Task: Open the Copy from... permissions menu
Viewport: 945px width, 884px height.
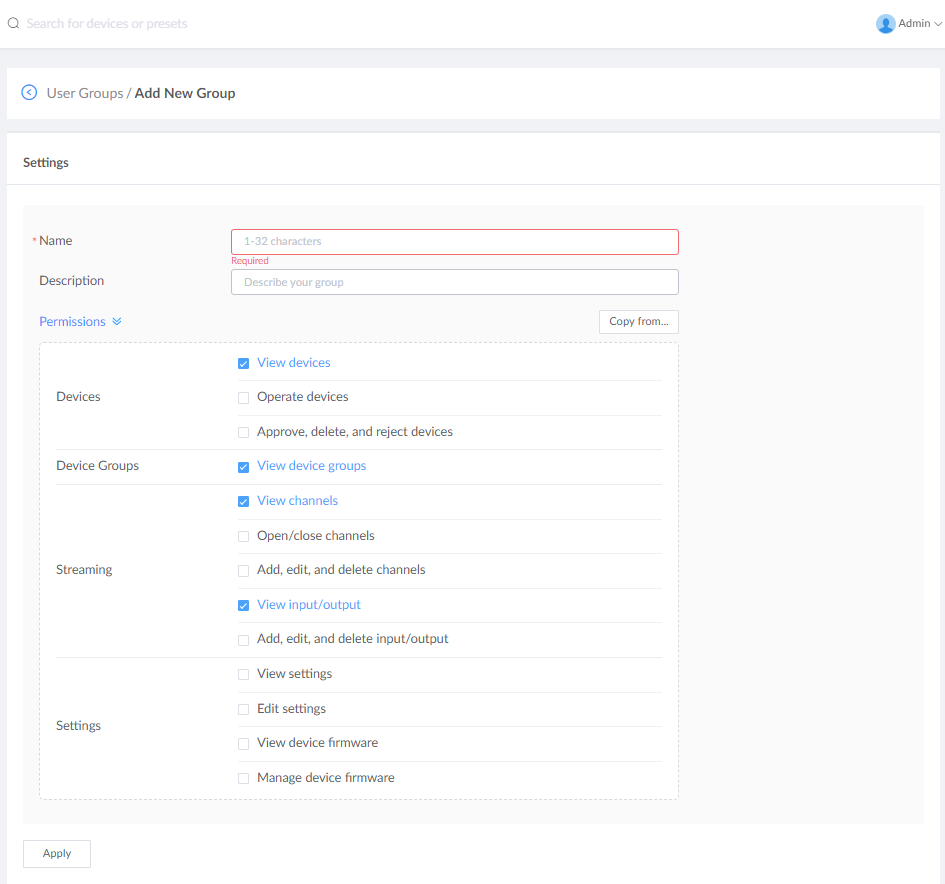Action: (x=638, y=322)
